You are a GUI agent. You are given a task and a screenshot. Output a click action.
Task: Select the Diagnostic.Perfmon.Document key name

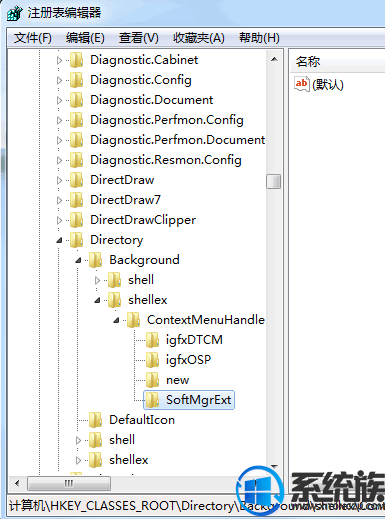click(178, 140)
